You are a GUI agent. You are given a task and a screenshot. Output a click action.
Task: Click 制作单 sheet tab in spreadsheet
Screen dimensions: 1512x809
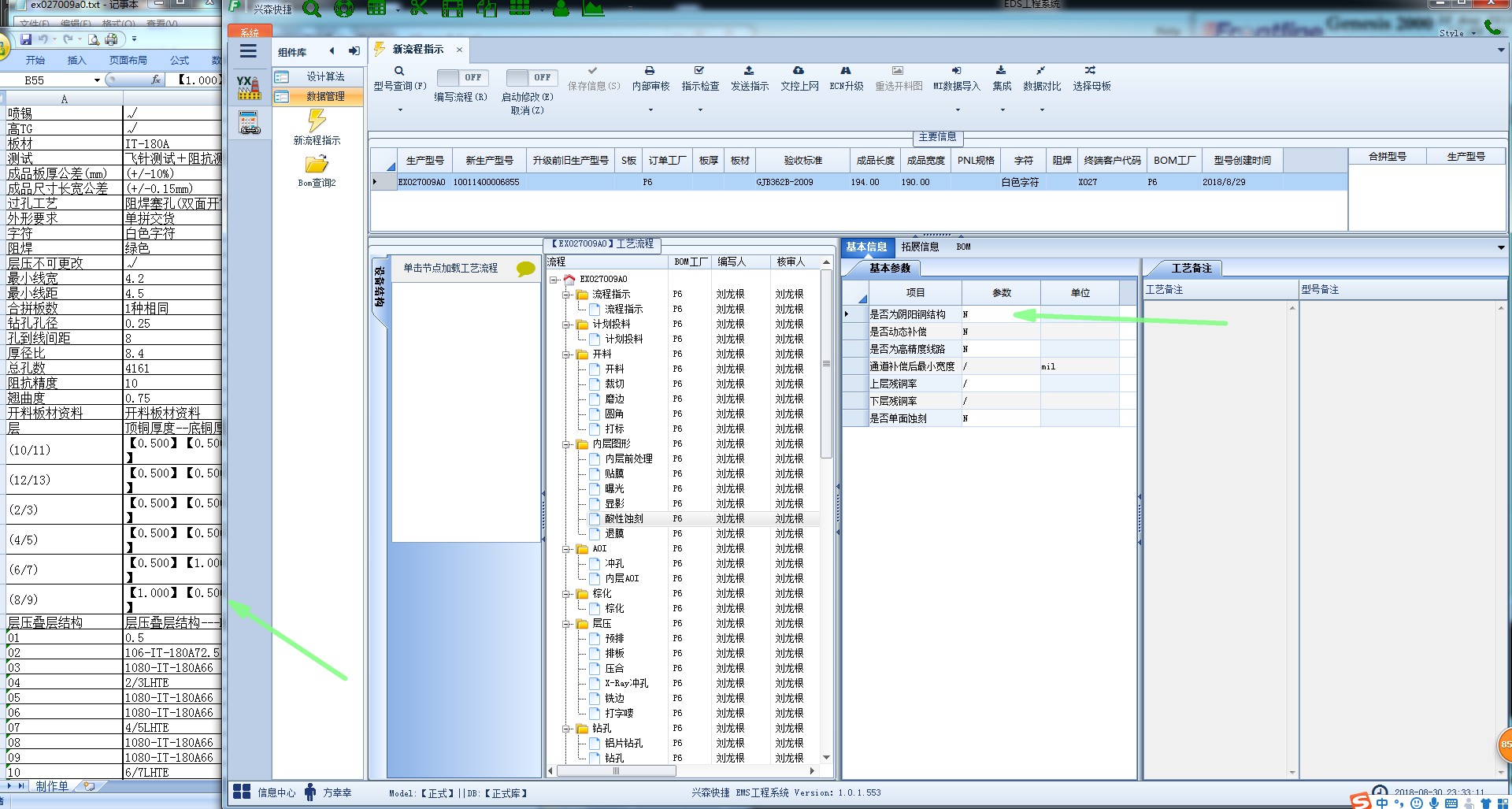click(51, 785)
